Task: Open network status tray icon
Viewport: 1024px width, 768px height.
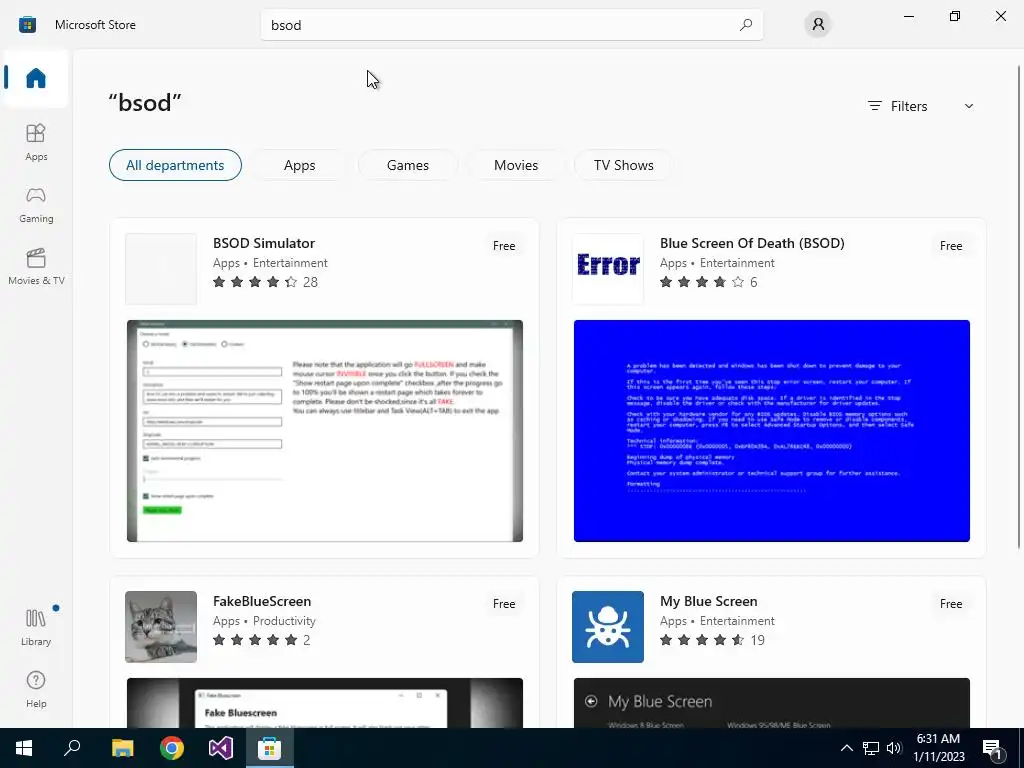Action: 871,748
